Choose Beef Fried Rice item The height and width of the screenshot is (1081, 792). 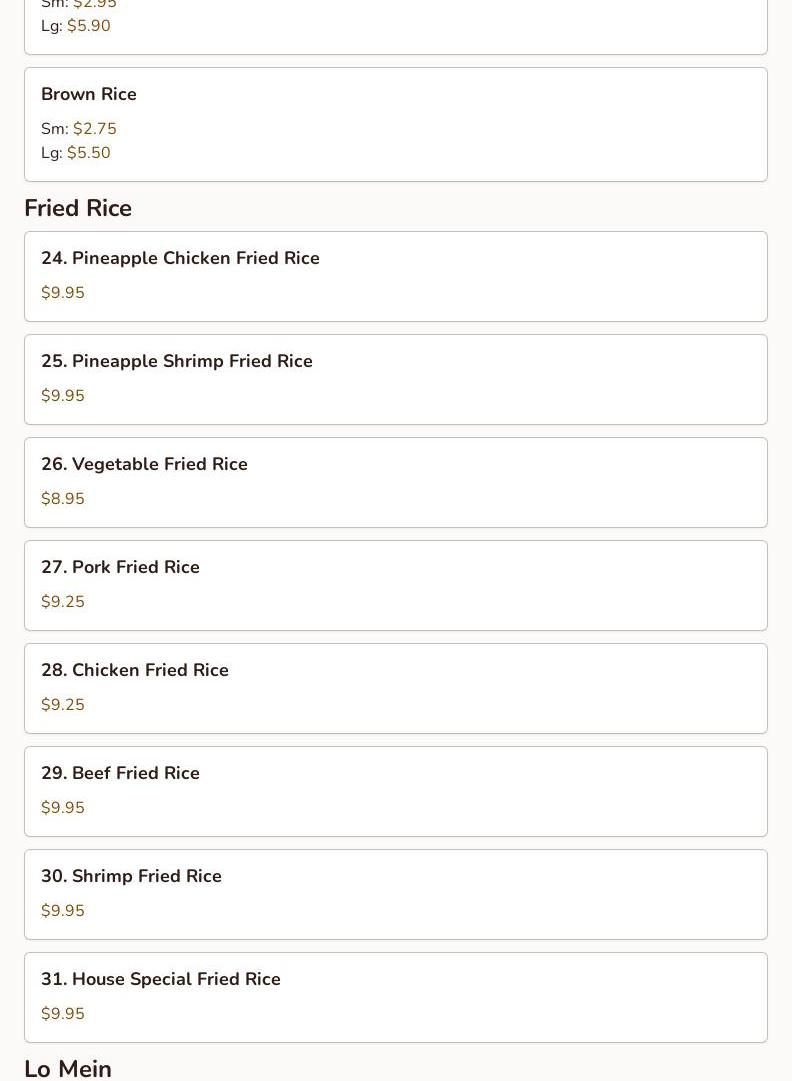coord(120,773)
